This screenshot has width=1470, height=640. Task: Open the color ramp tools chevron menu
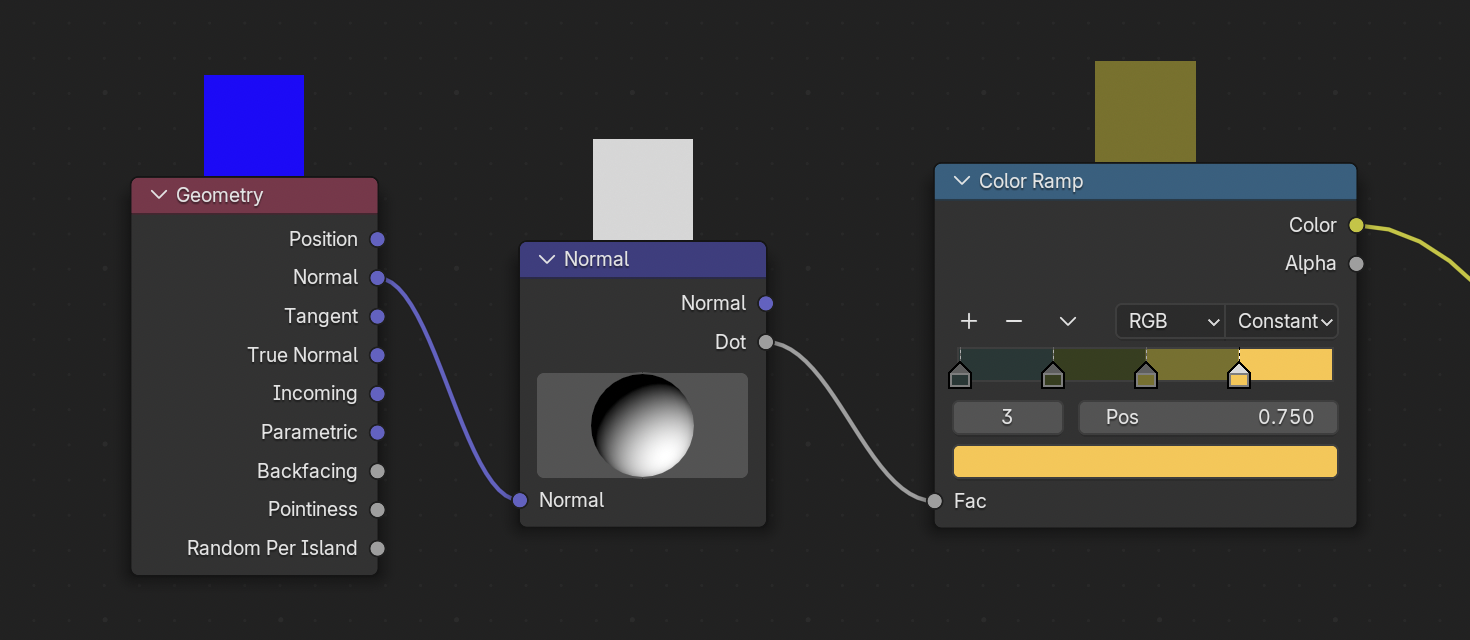click(x=1067, y=321)
